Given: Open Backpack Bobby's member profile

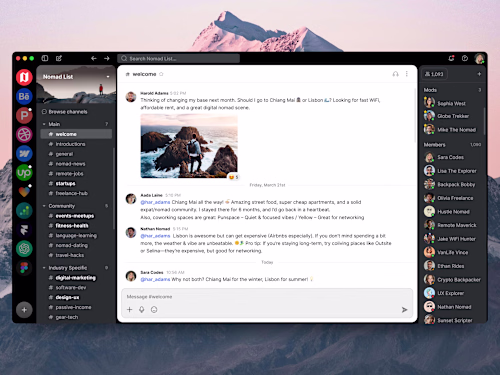Looking at the screenshot, I should (x=453, y=184).
